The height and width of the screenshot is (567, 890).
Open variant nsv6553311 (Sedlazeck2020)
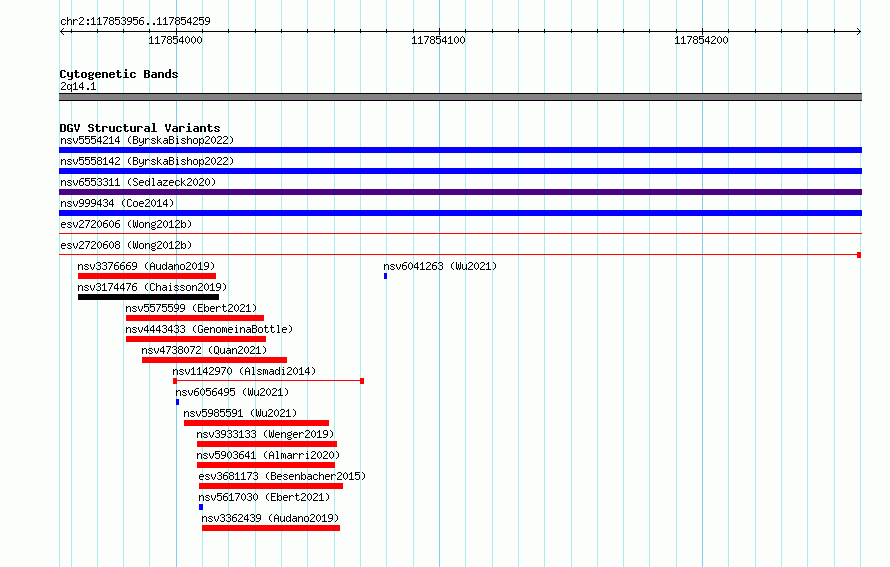point(138,182)
